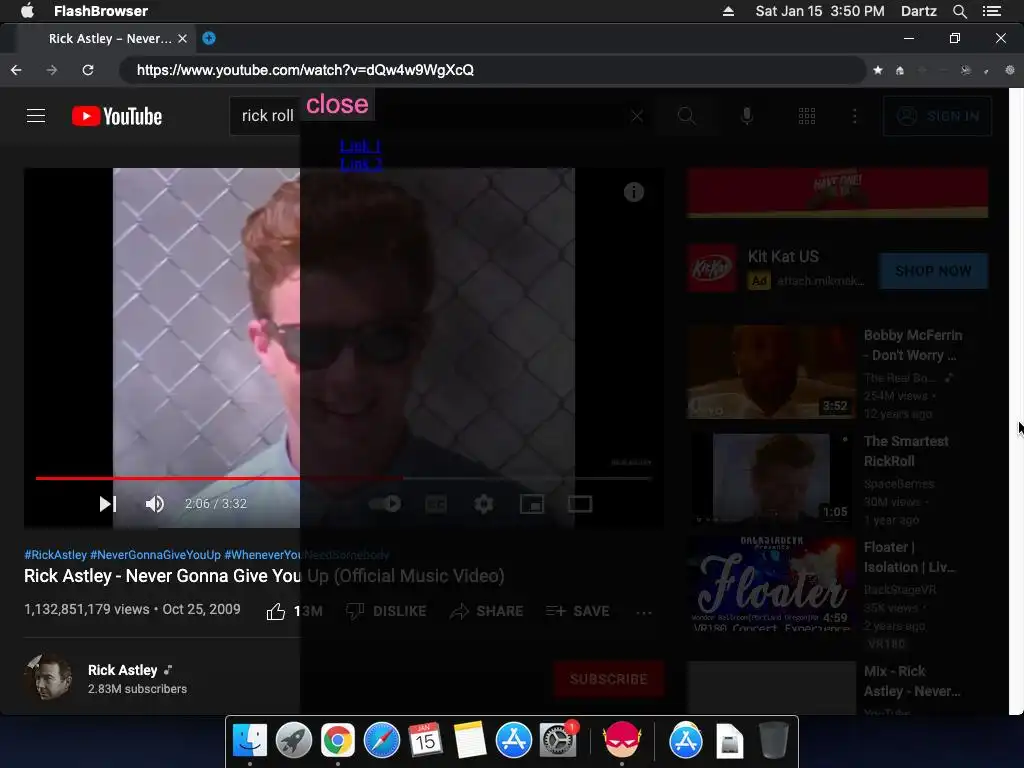Open the home page via house icon
The width and height of the screenshot is (1024, 768).
point(900,70)
